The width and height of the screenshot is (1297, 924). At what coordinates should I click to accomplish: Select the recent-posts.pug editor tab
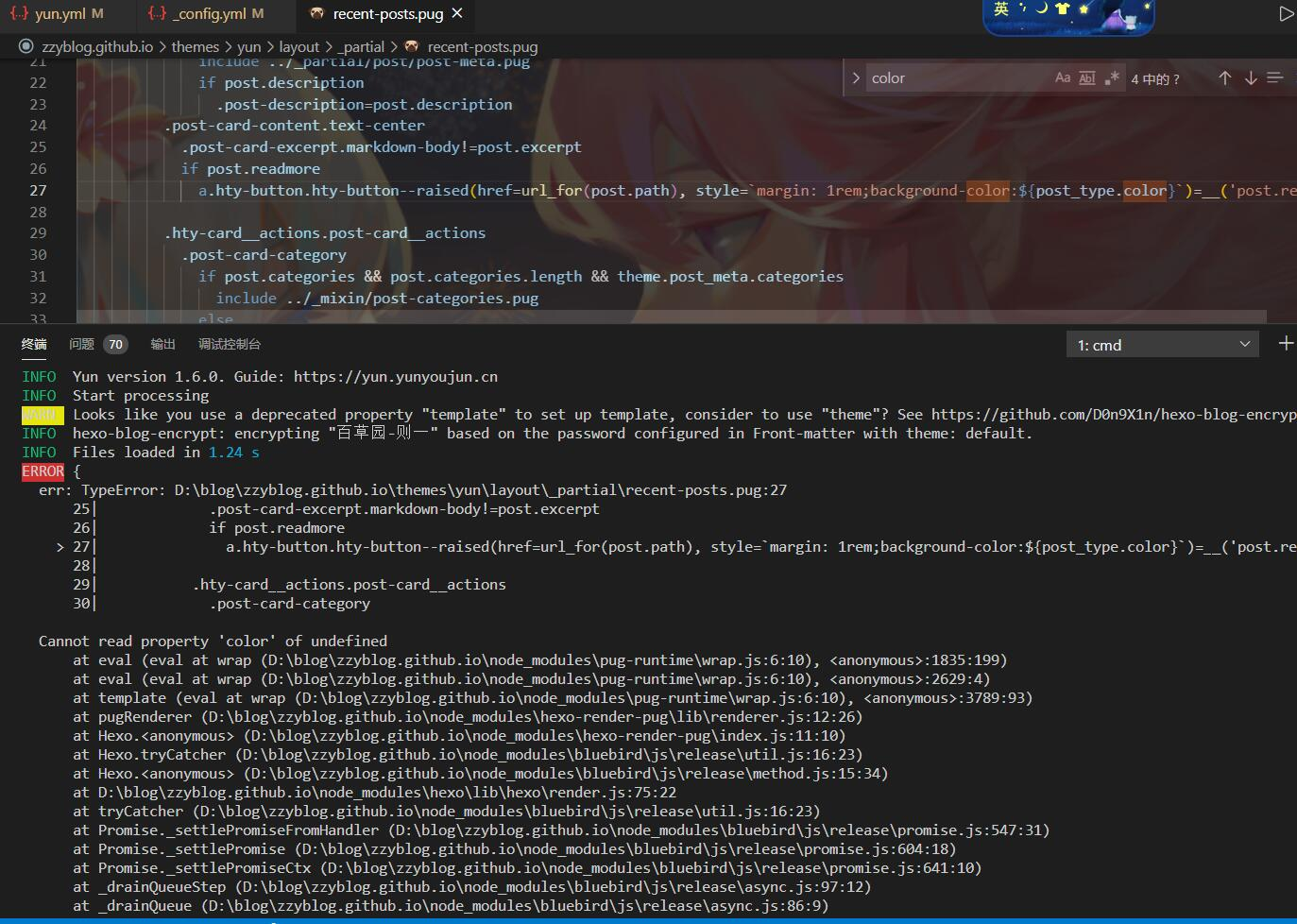pos(387,13)
